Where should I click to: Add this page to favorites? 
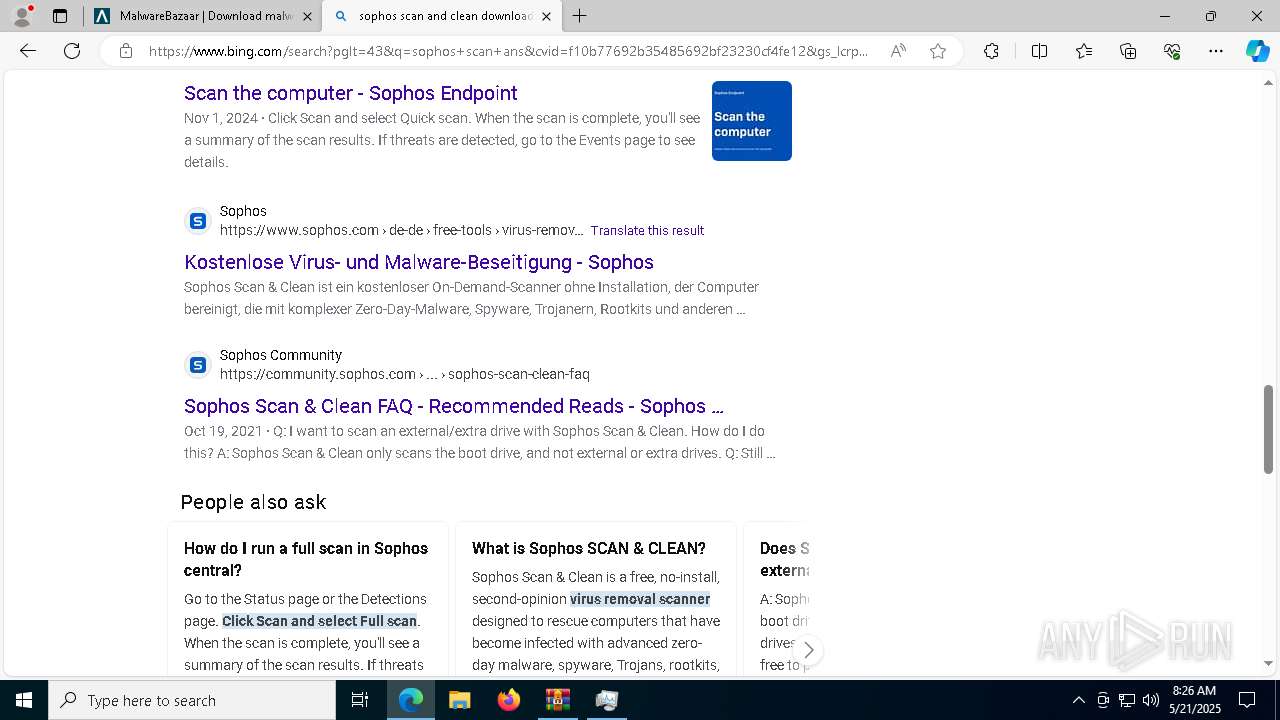(938, 51)
